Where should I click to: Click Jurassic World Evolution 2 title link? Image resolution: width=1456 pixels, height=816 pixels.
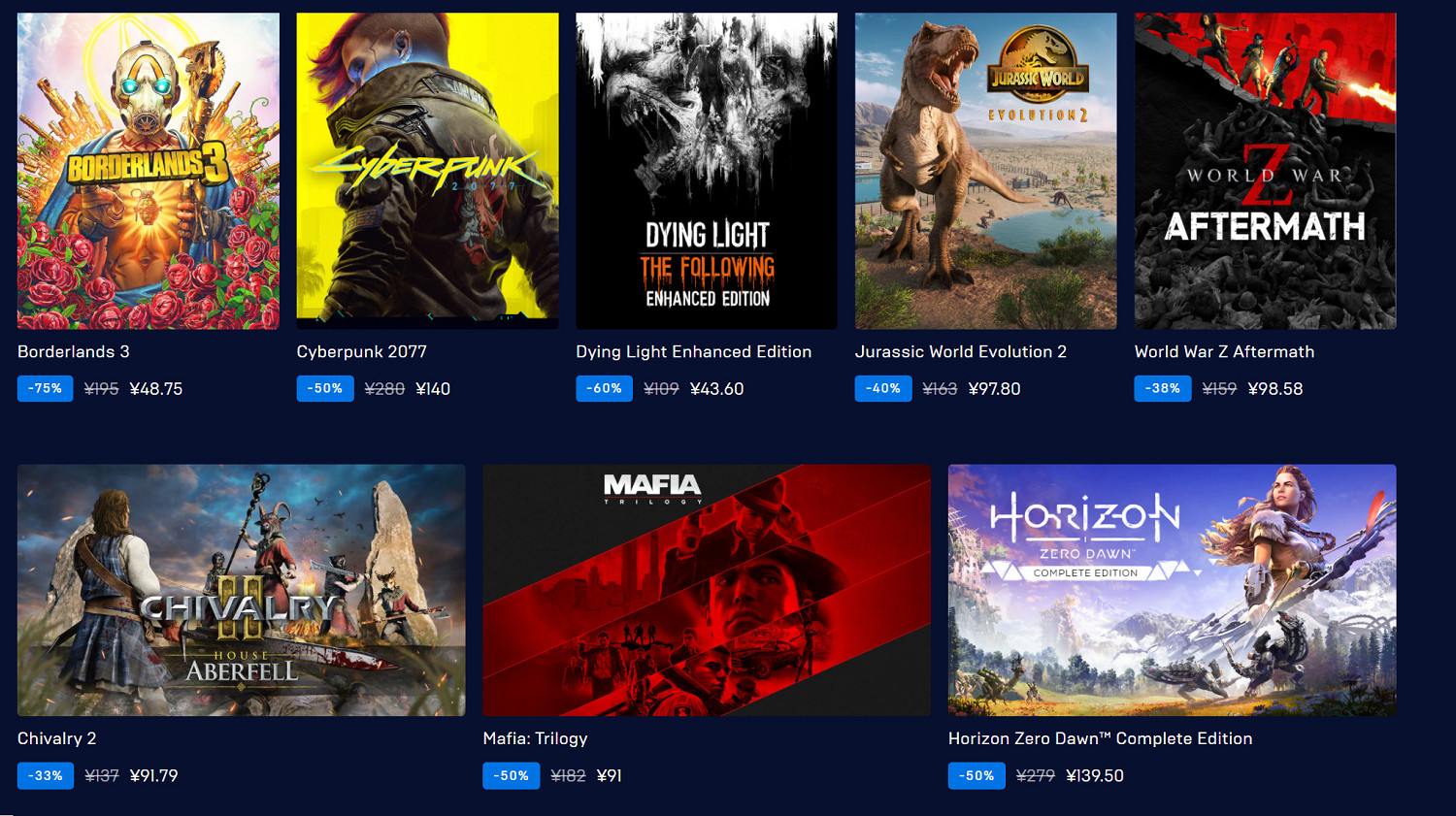(x=961, y=351)
